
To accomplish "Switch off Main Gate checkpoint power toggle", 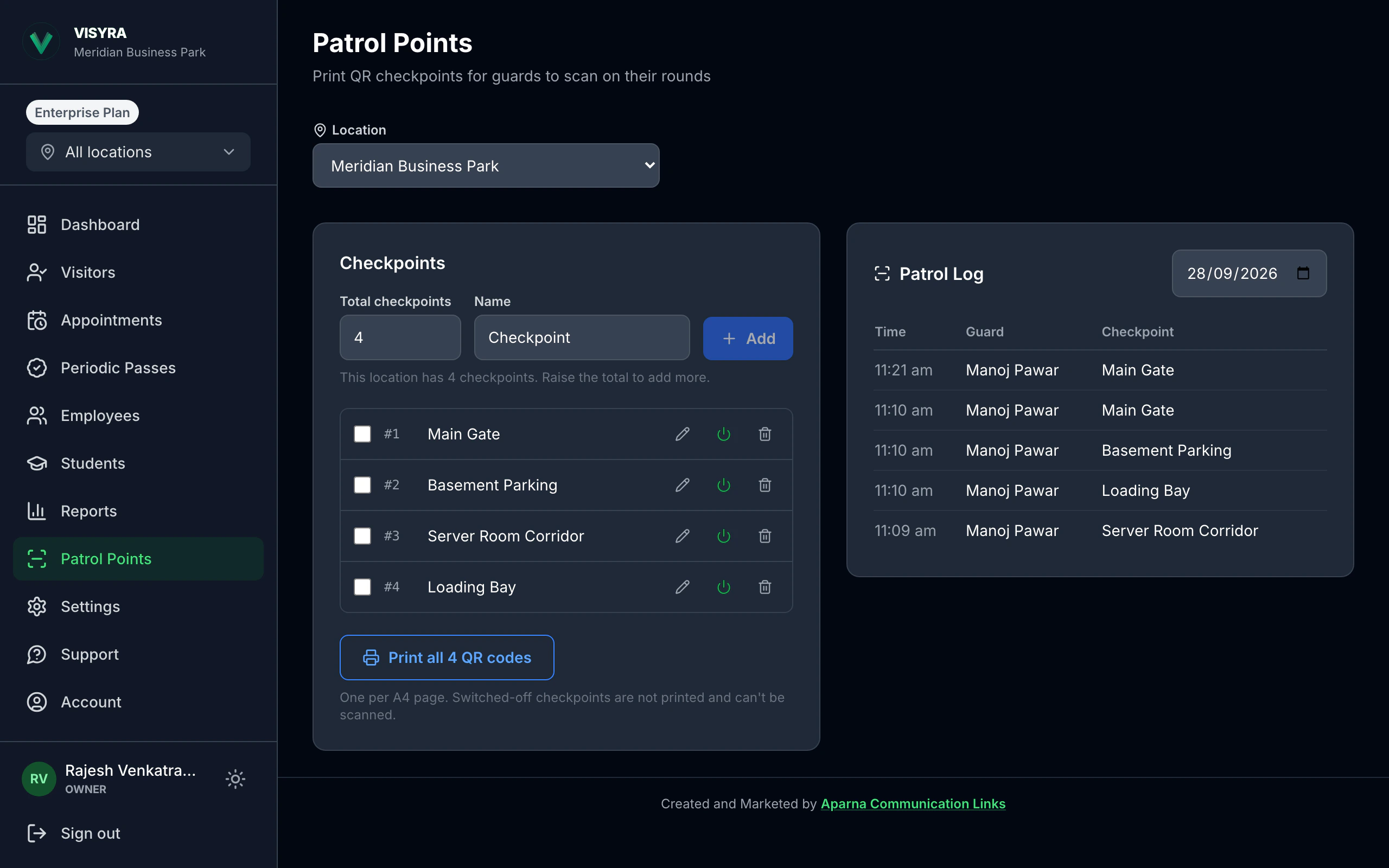I will click(724, 434).
